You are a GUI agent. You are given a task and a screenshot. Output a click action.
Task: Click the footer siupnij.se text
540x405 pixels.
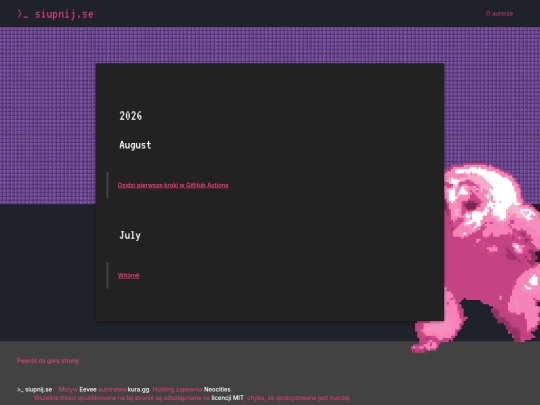(34, 390)
